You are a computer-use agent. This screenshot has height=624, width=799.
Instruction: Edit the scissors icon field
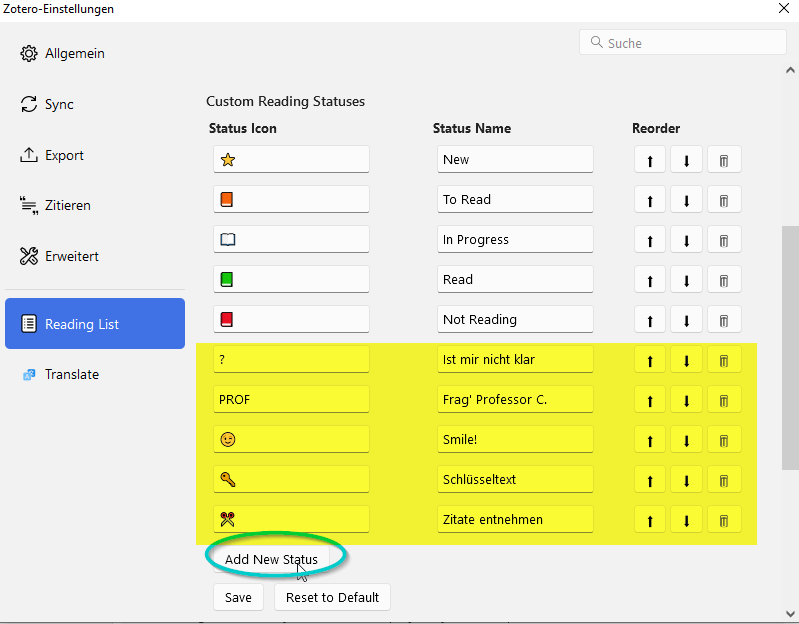tap(291, 520)
